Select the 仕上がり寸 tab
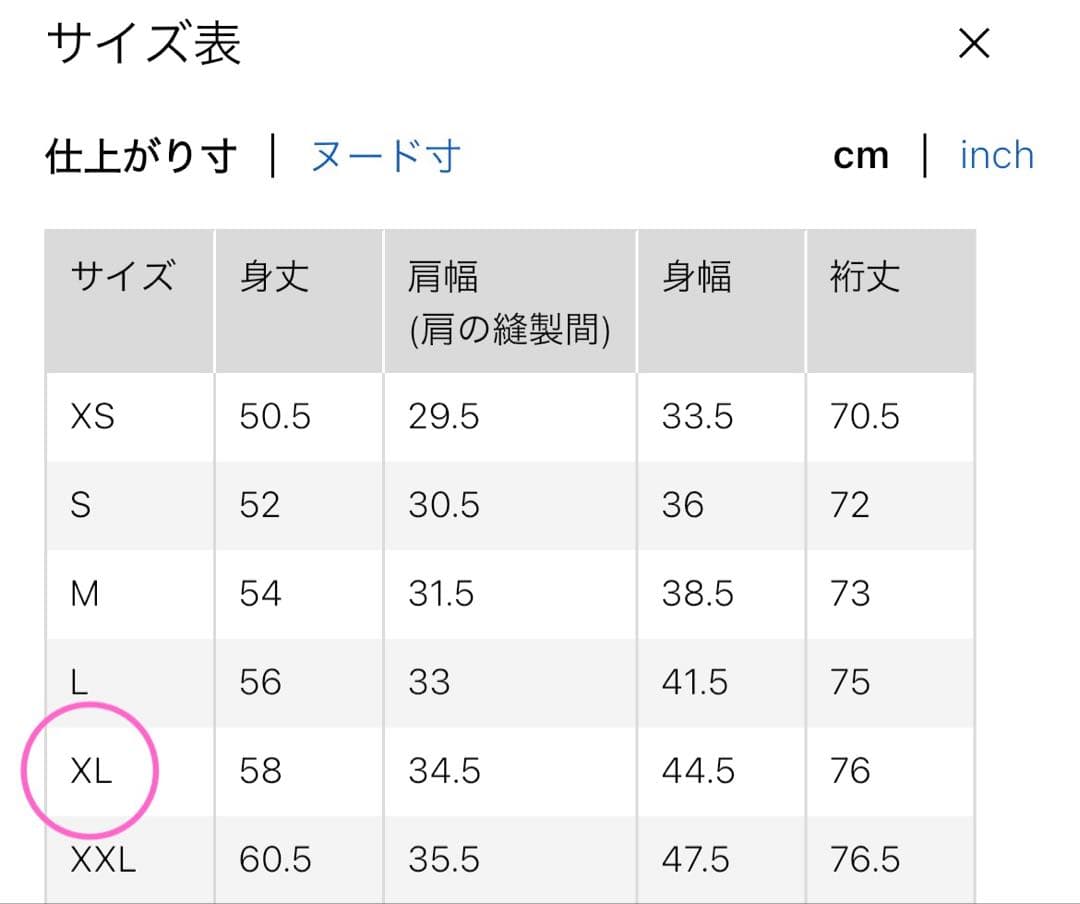 (x=141, y=156)
